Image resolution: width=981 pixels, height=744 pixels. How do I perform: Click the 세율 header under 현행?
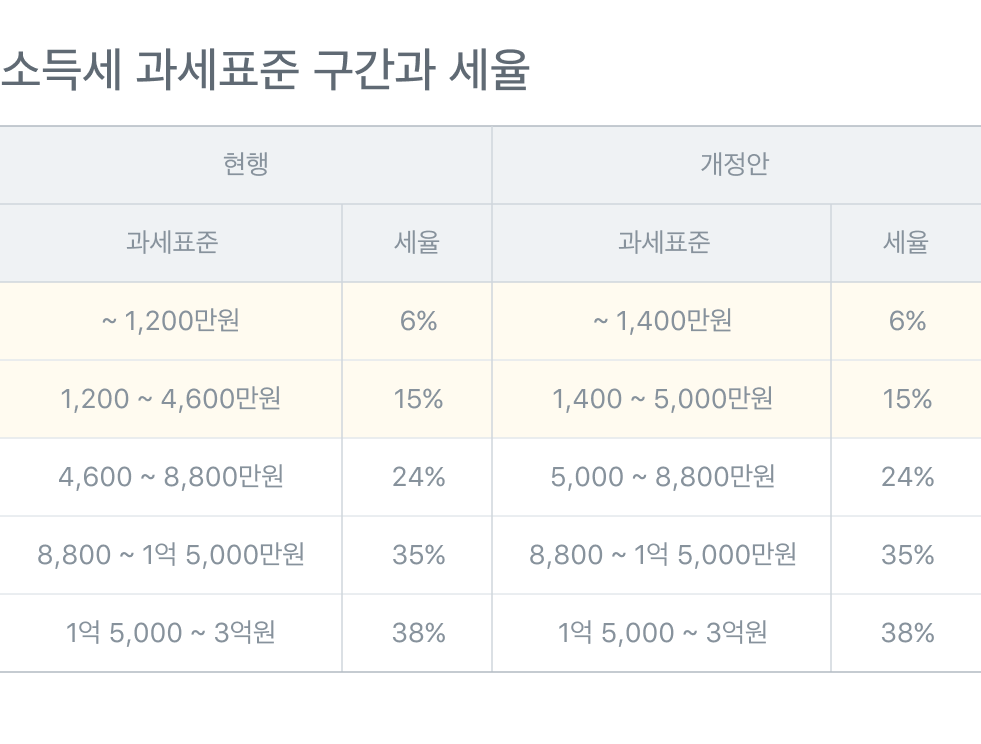[x=417, y=242]
